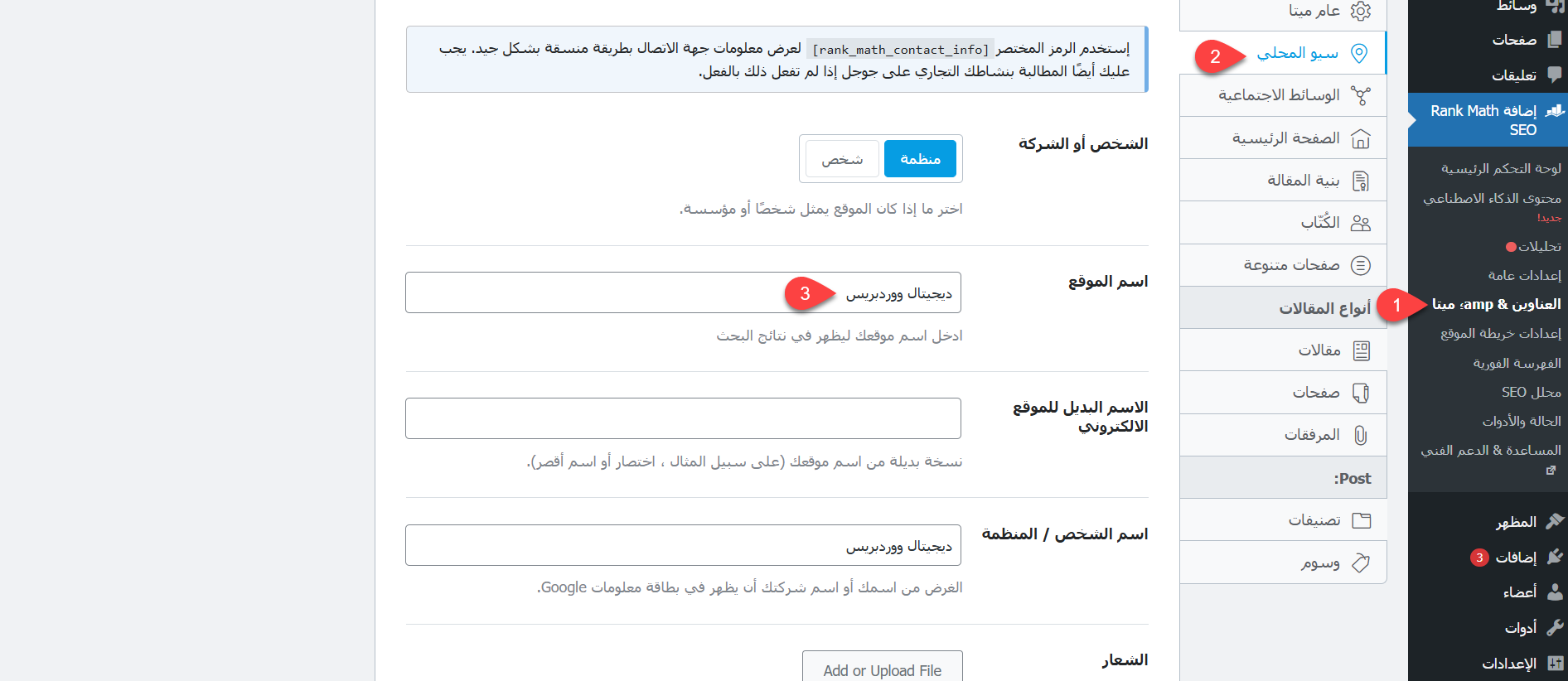
Task: Open الحالة والأدوات status and tools
Action: click(1522, 421)
